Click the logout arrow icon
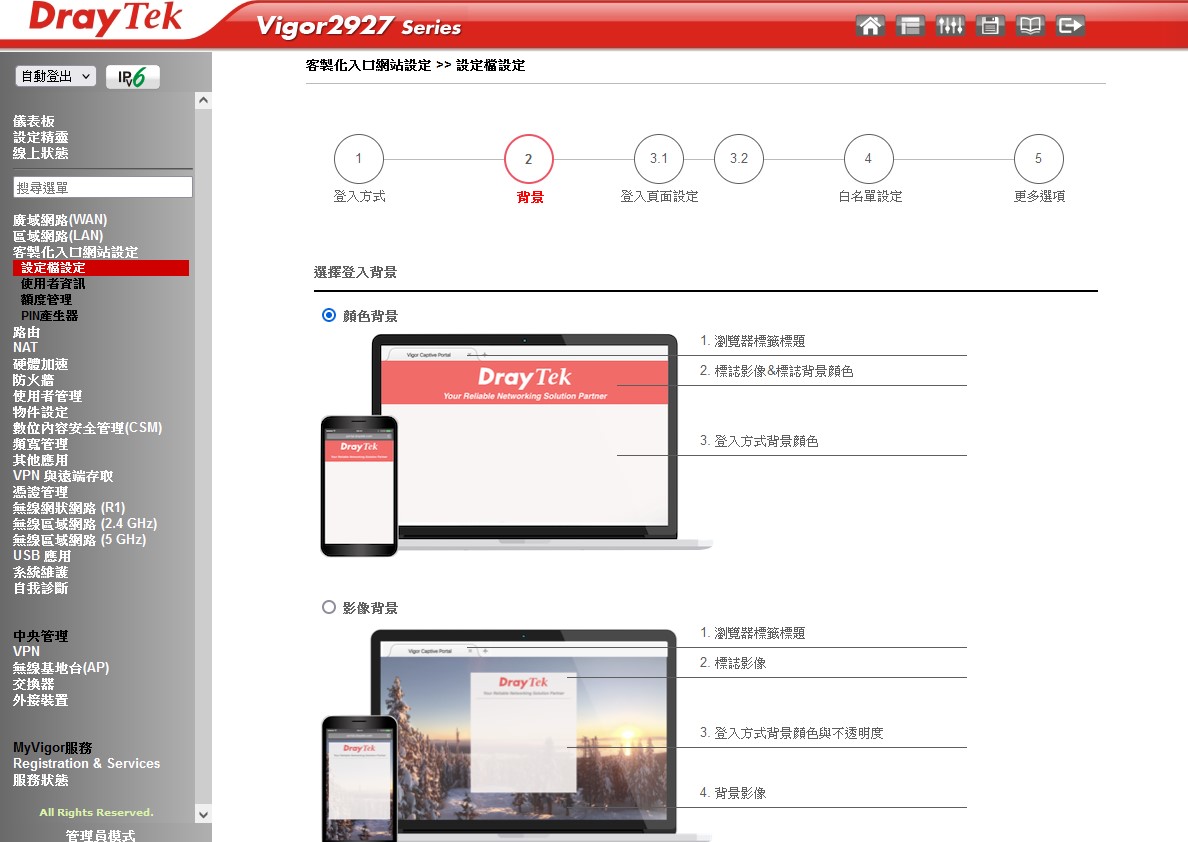 coord(1070,27)
